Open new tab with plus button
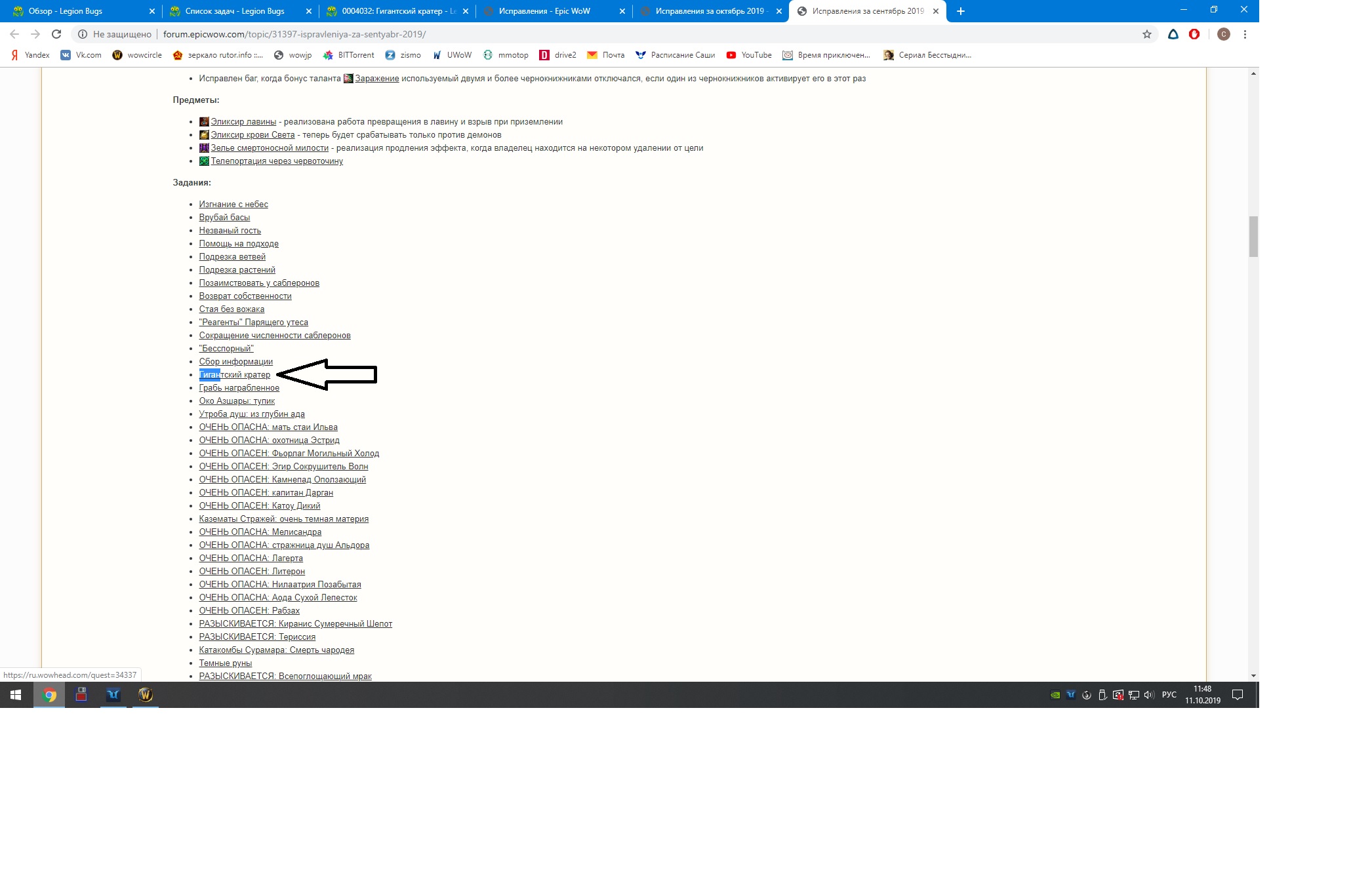This screenshot has width=1372, height=881. pyautogui.click(x=960, y=11)
